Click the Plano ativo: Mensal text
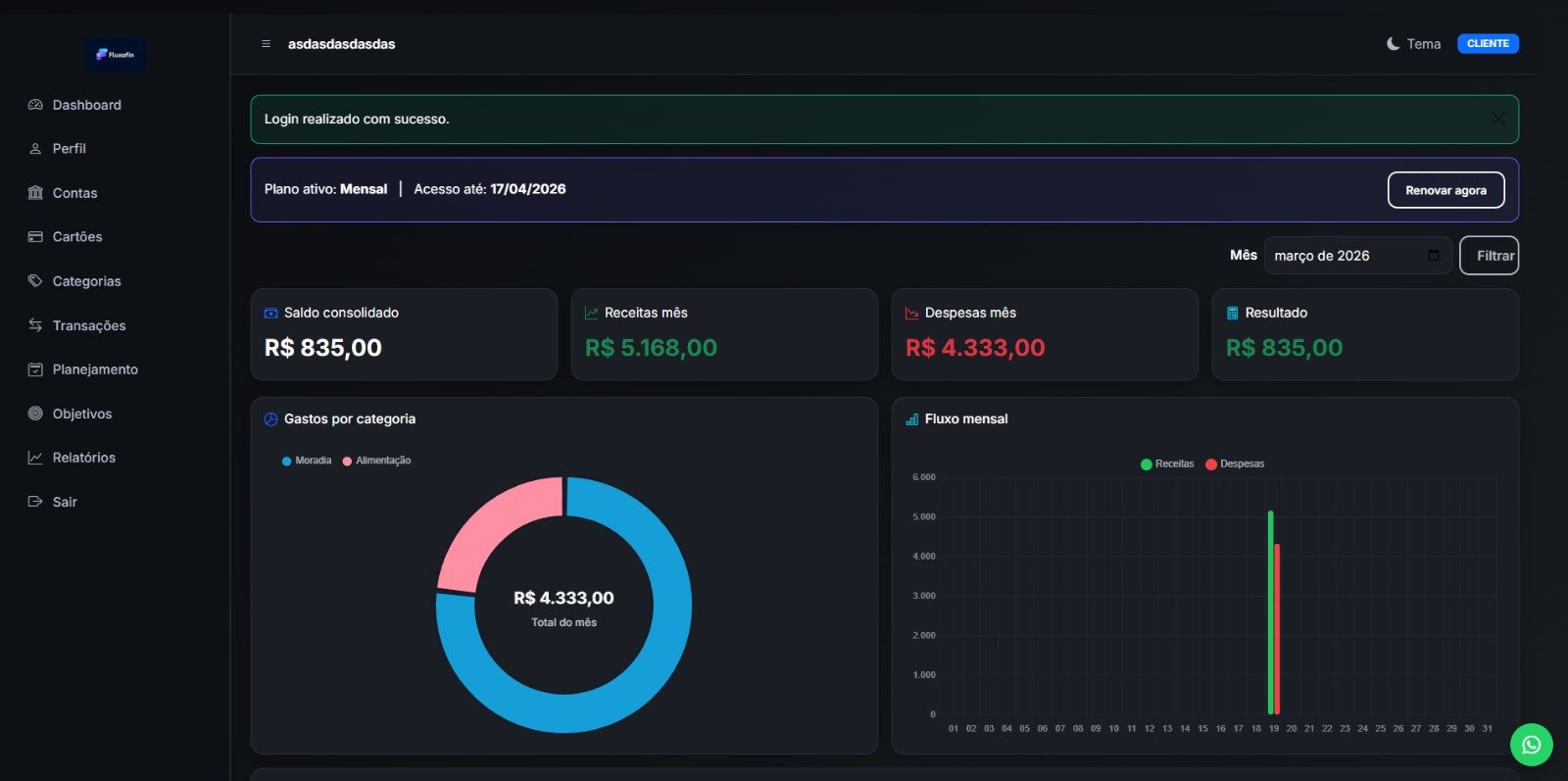 [x=325, y=189]
